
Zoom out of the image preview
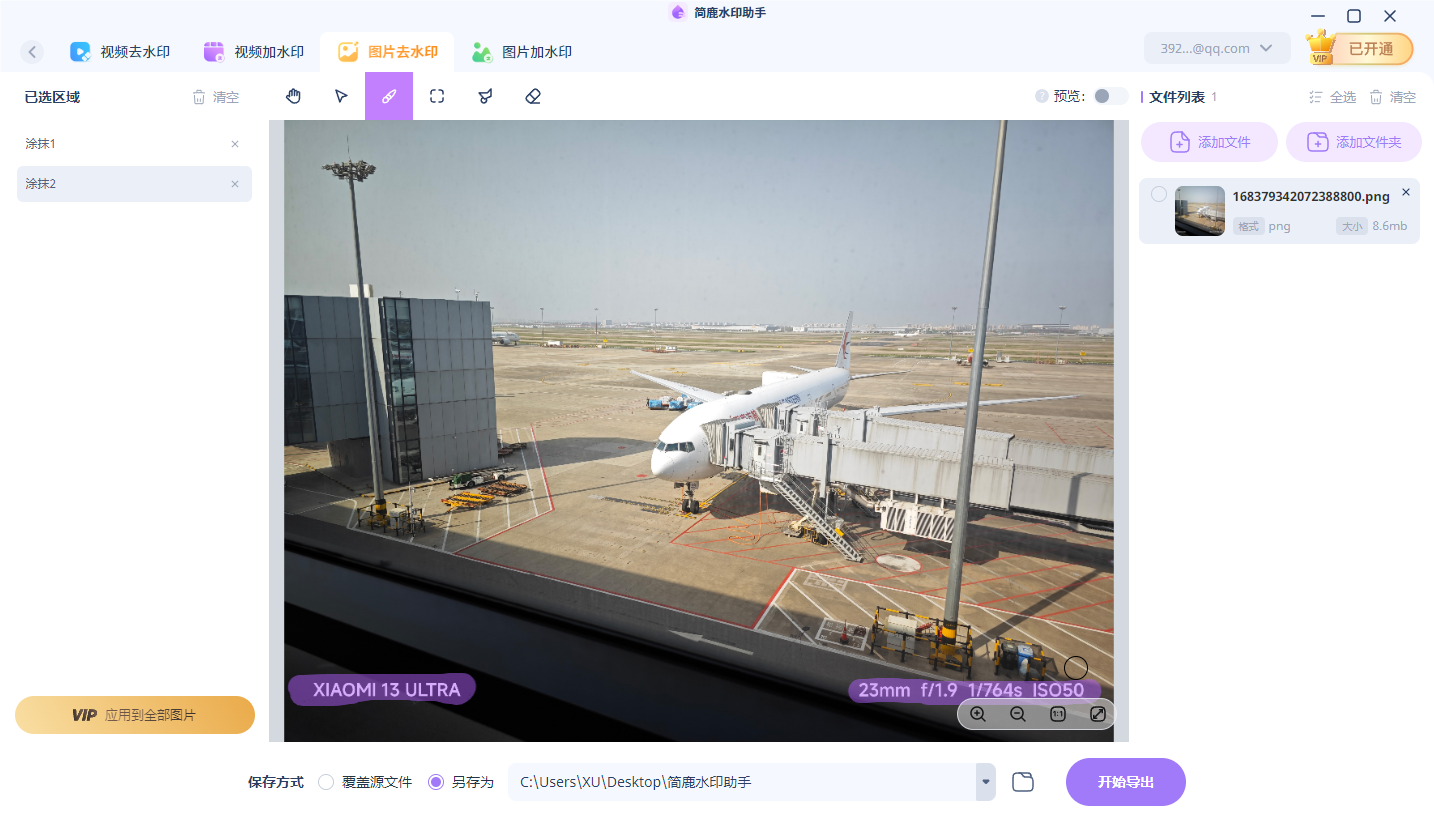pyautogui.click(x=1018, y=714)
